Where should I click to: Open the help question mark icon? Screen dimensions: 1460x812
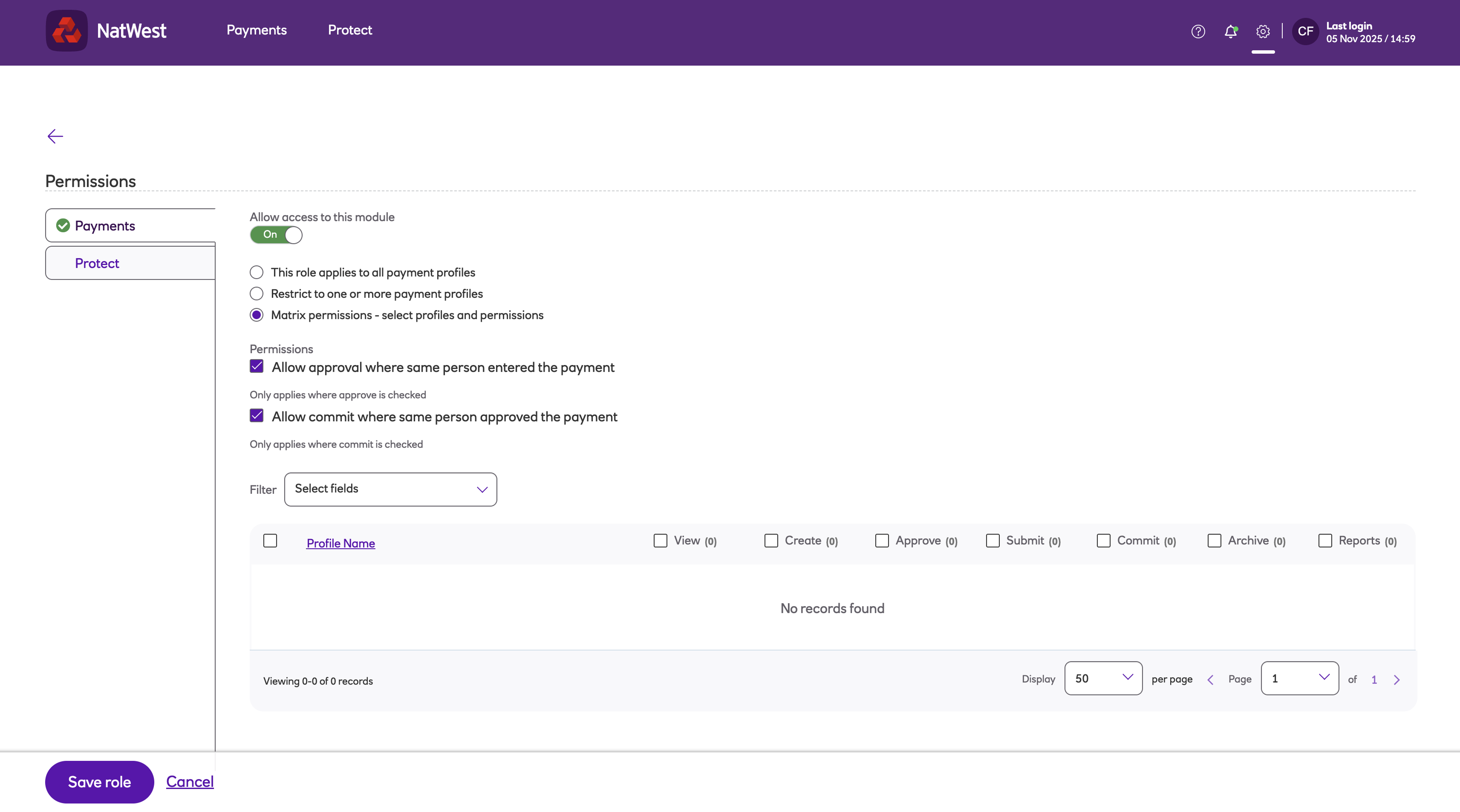[1197, 32]
